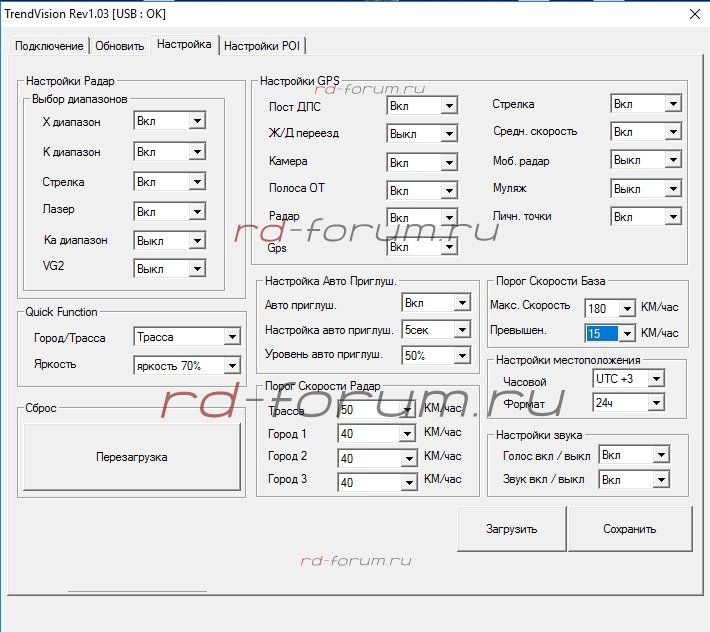The width and height of the screenshot is (710, 632).
Task: Expand the Яркость brightness dropdown
Action: (x=232, y=366)
